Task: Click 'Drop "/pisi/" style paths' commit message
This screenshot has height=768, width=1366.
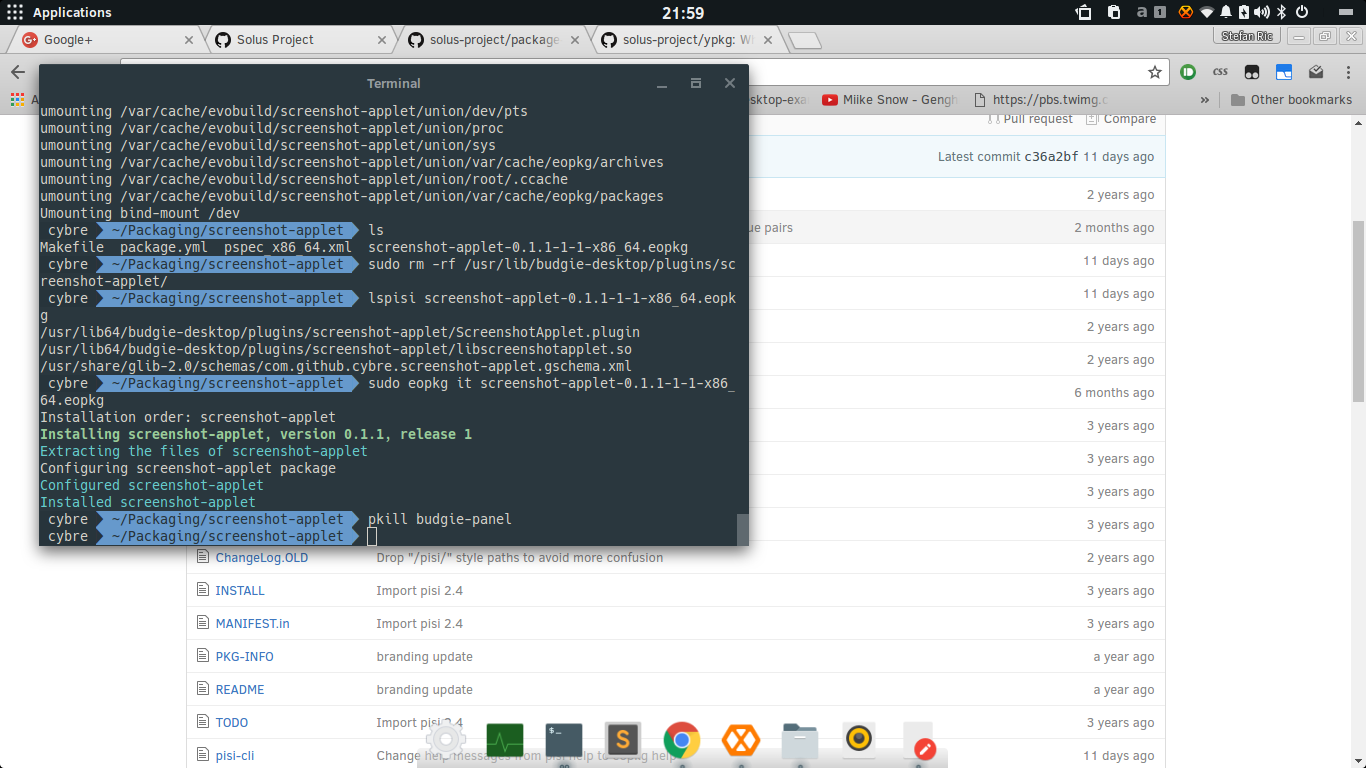Action: click(520, 558)
